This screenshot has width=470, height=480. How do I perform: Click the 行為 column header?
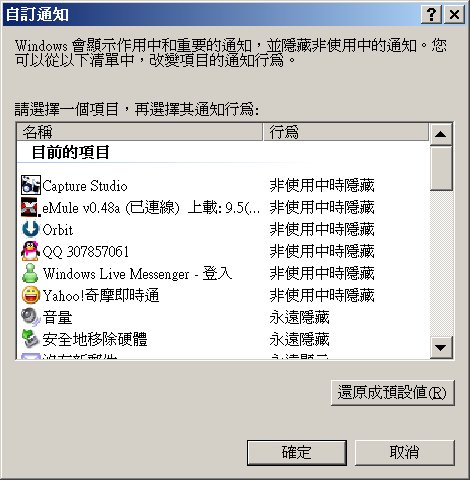coord(346,132)
